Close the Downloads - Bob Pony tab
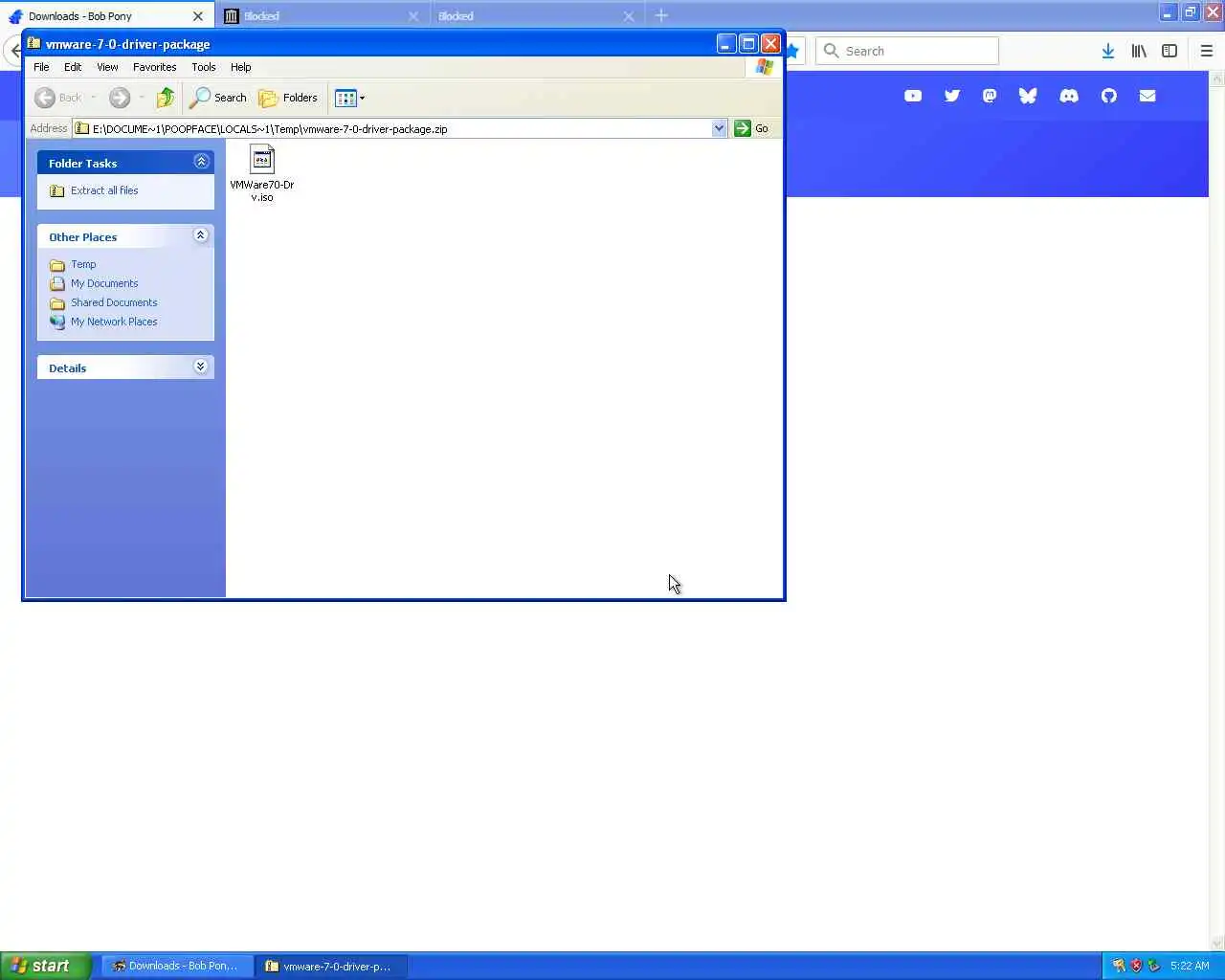Screen dimensions: 1225x980 [198, 16]
